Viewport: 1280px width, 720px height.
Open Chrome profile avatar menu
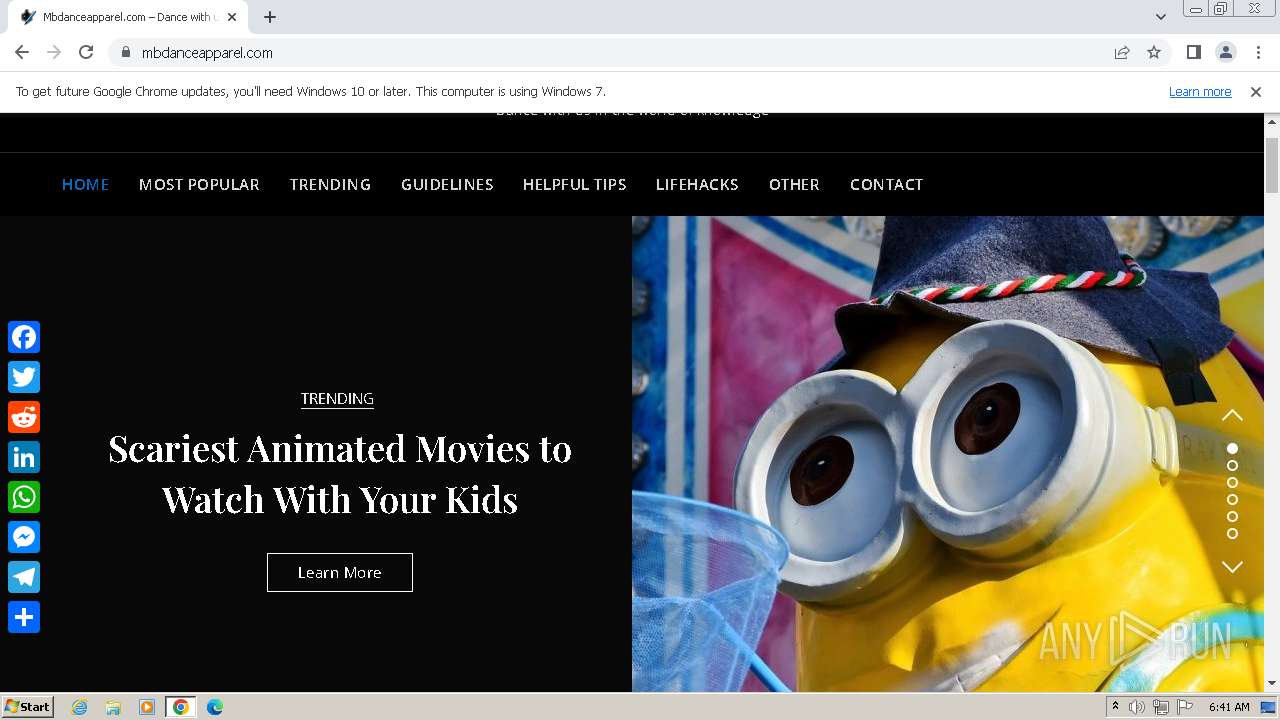pyautogui.click(x=1226, y=52)
